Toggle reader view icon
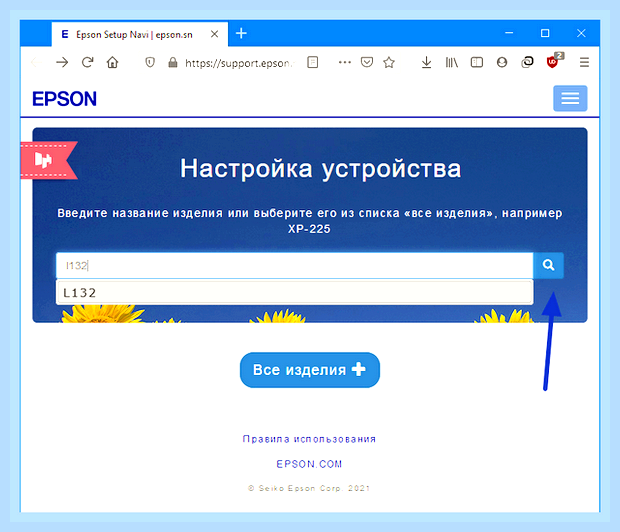The image size is (620, 532). (x=312, y=62)
